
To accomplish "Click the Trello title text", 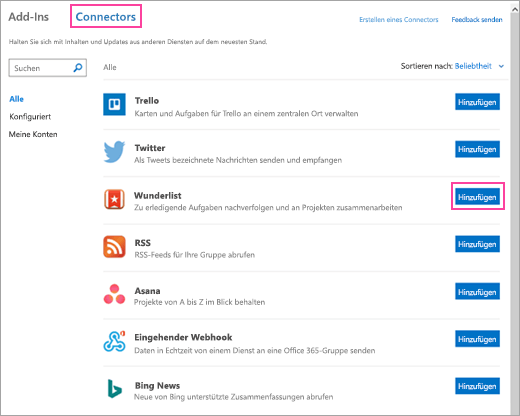I will (x=147, y=101).
